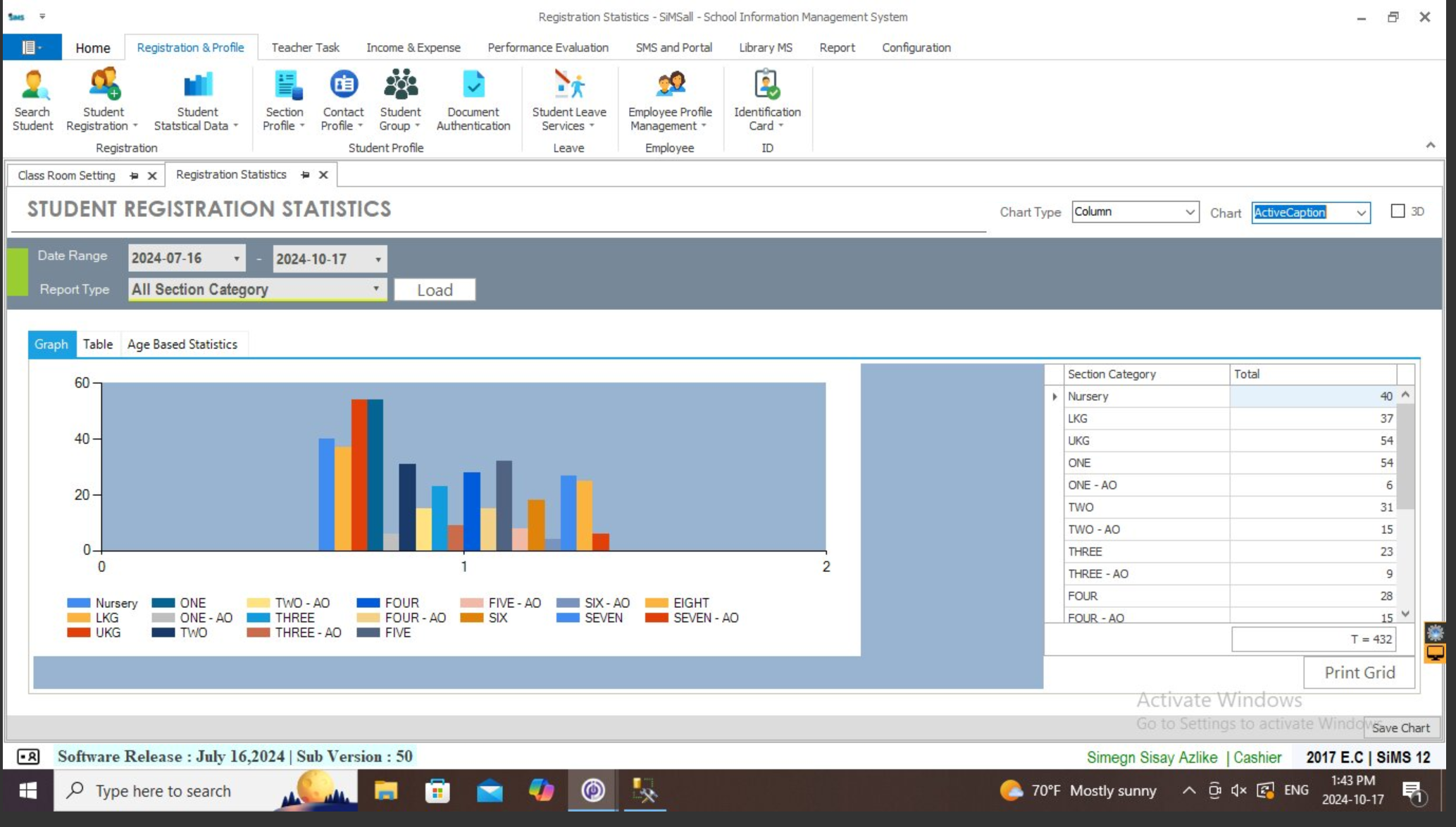Close the Registration Statistics tab
This screenshot has width=1456, height=827.
pos(323,175)
